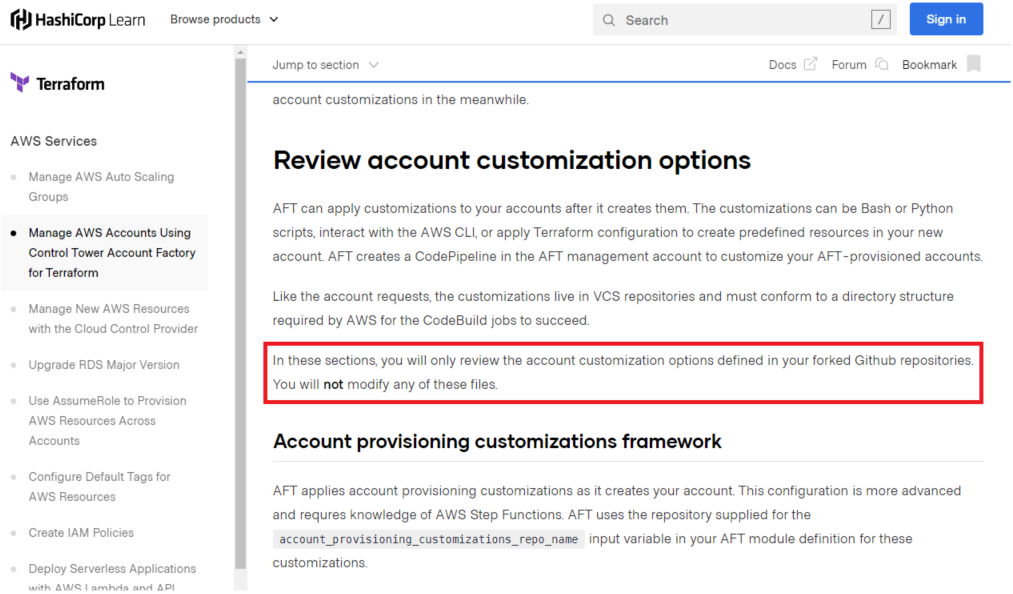Click the Terraform logo in the sidebar
Screen dimensions: 1013x594
tap(57, 84)
